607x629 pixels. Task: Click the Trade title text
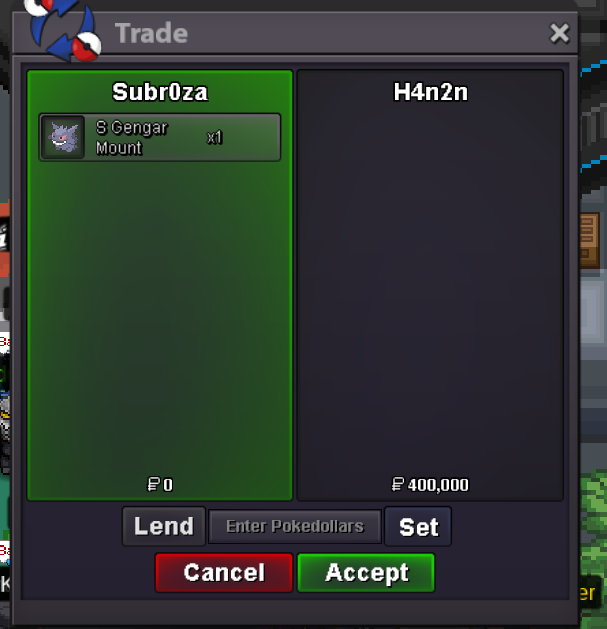(x=151, y=33)
